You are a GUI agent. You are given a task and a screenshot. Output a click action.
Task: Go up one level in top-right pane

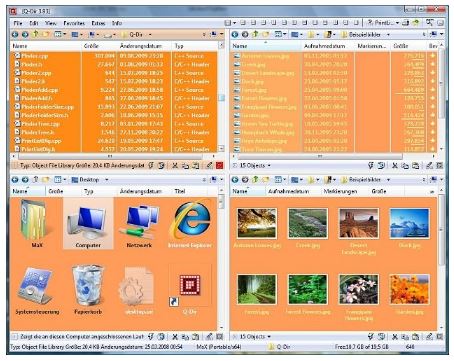[x=255, y=34]
